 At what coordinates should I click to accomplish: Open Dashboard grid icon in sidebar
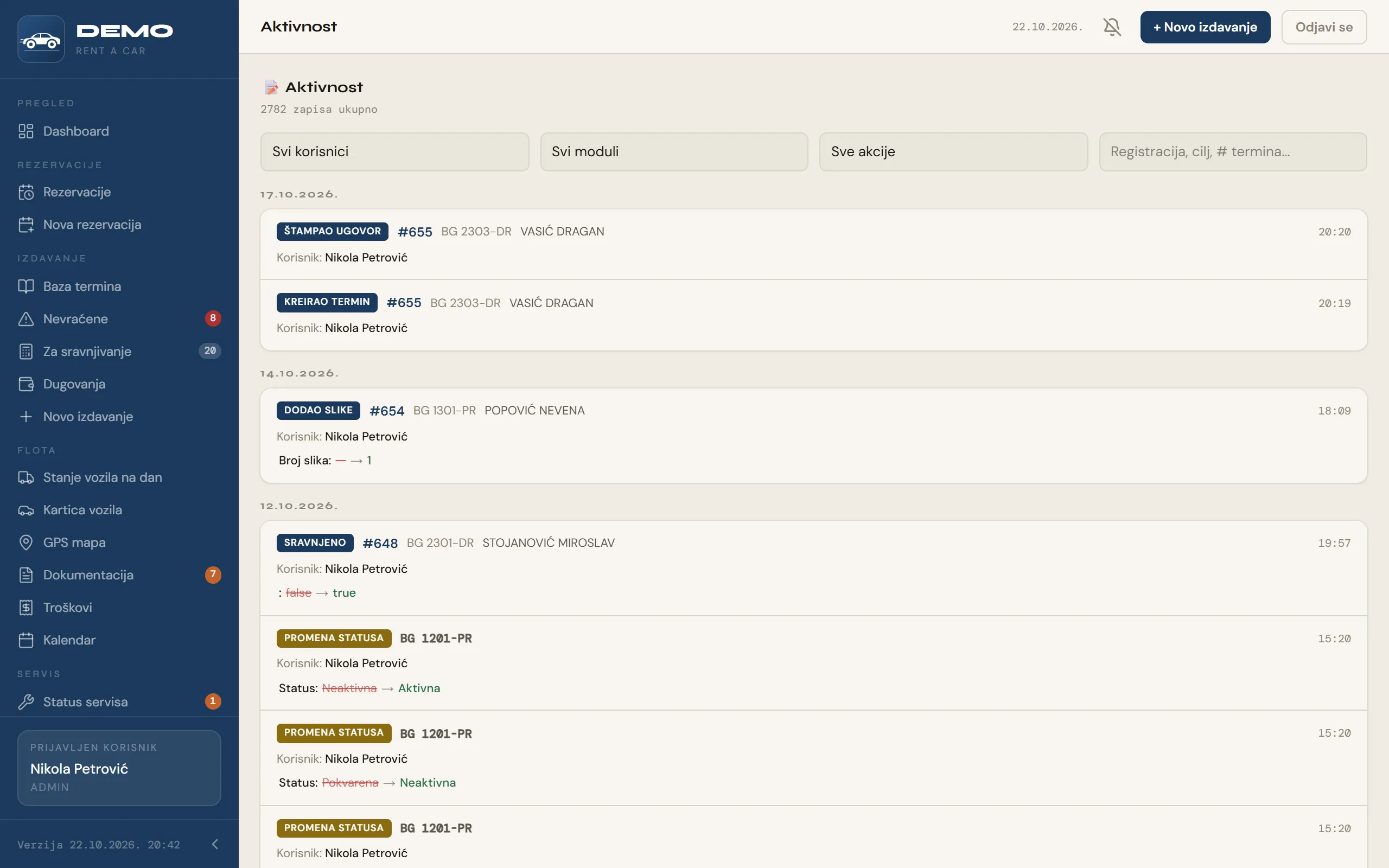click(x=26, y=131)
